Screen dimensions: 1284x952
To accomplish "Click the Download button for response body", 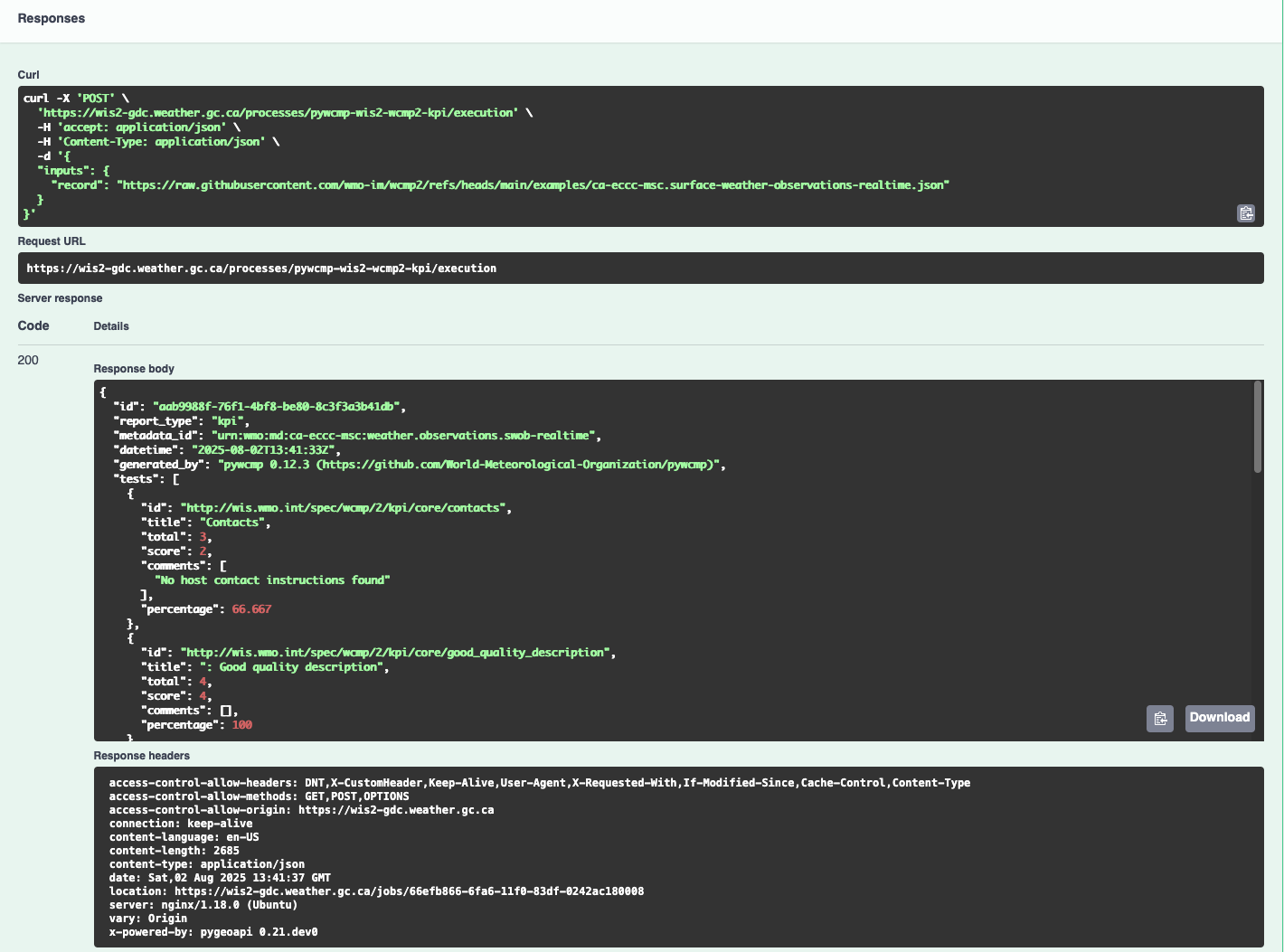I will [1219, 717].
